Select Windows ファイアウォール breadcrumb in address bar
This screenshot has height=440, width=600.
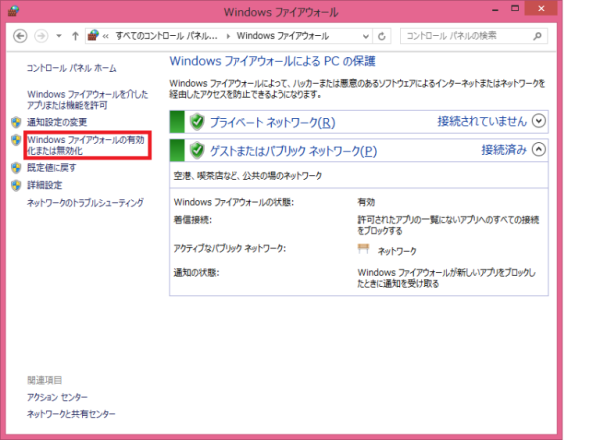[x=282, y=36]
